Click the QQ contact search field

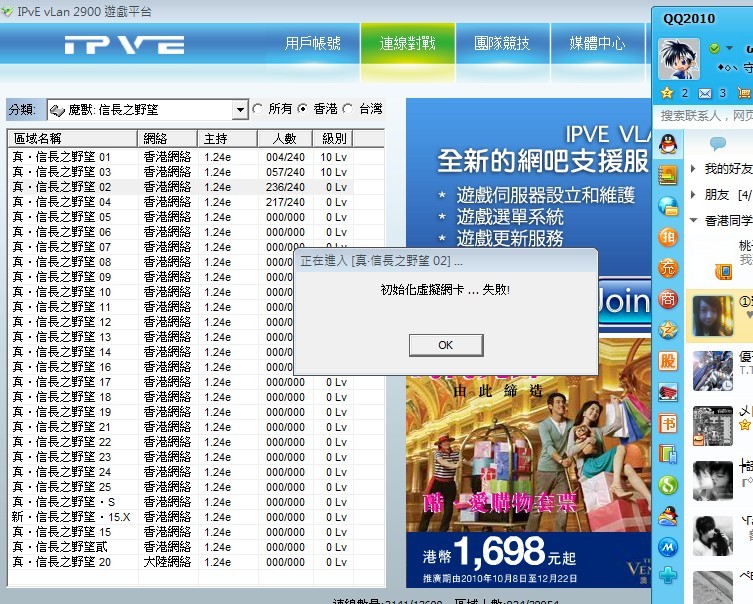[705, 115]
